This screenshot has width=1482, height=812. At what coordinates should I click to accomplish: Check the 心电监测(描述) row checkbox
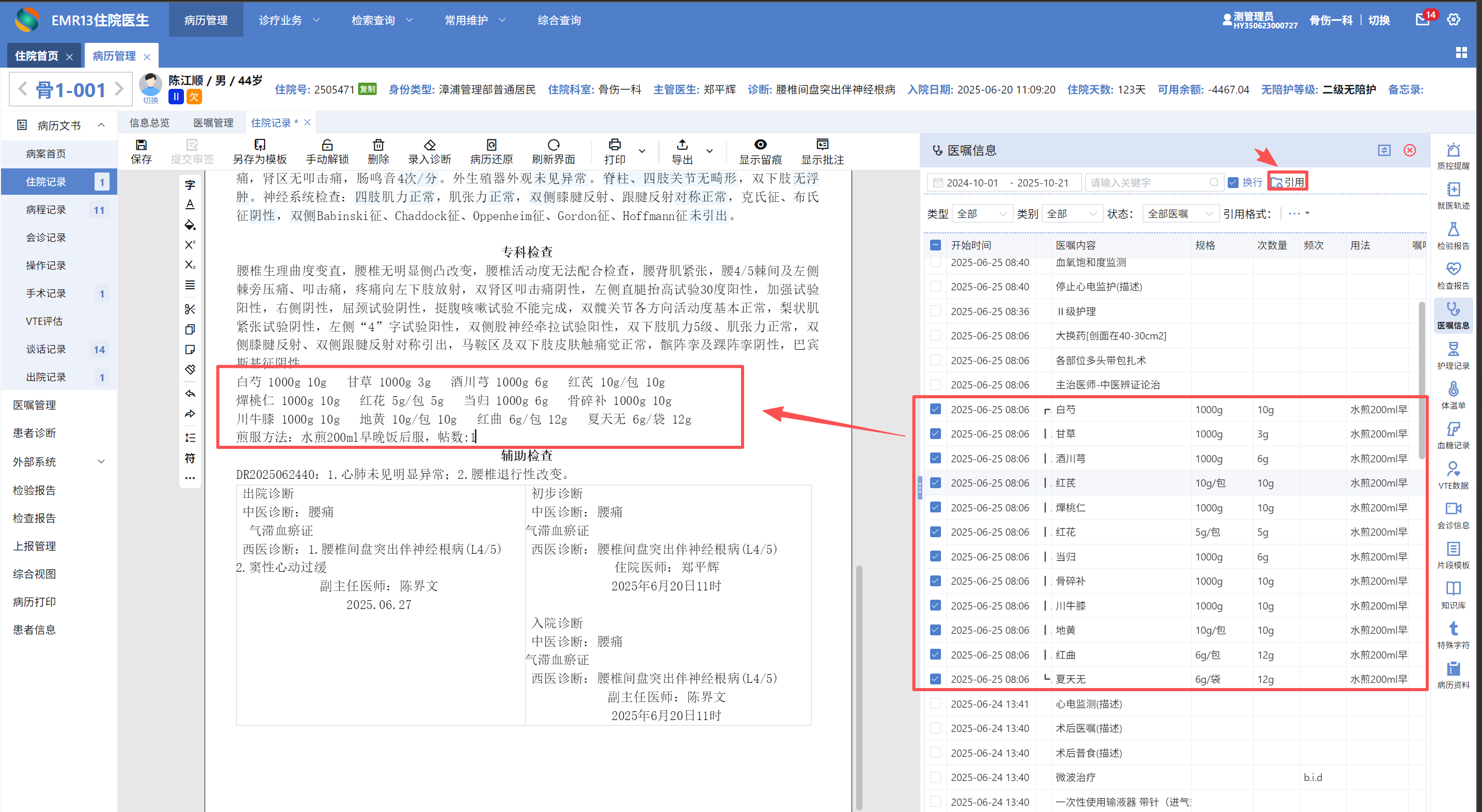click(x=935, y=704)
